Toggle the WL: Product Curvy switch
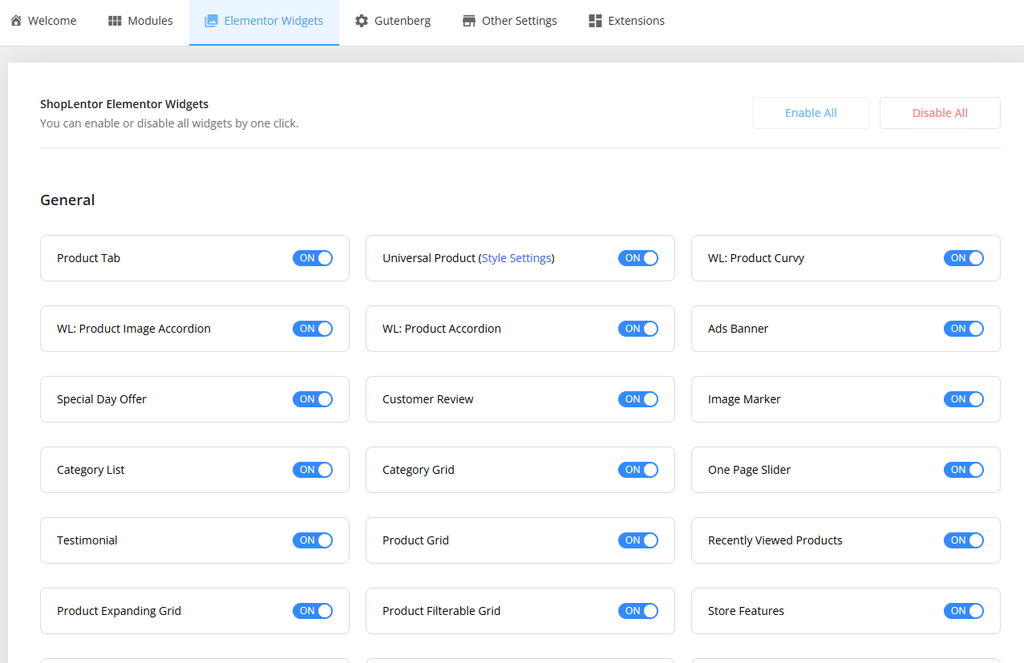The width and height of the screenshot is (1024, 663). [x=963, y=258]
